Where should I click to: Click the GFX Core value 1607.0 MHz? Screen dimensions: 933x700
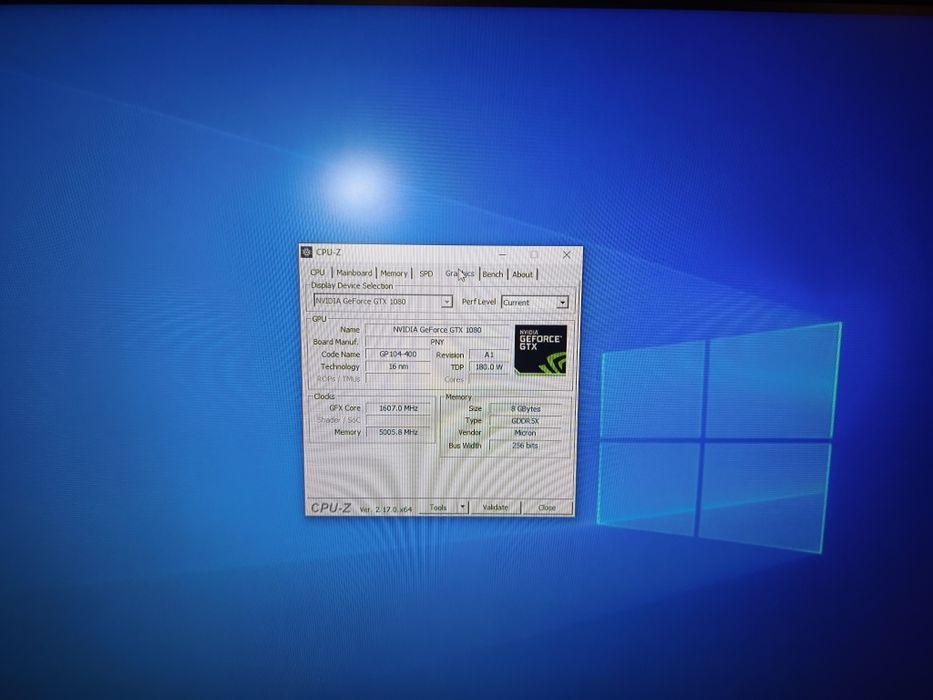(398, 408)
